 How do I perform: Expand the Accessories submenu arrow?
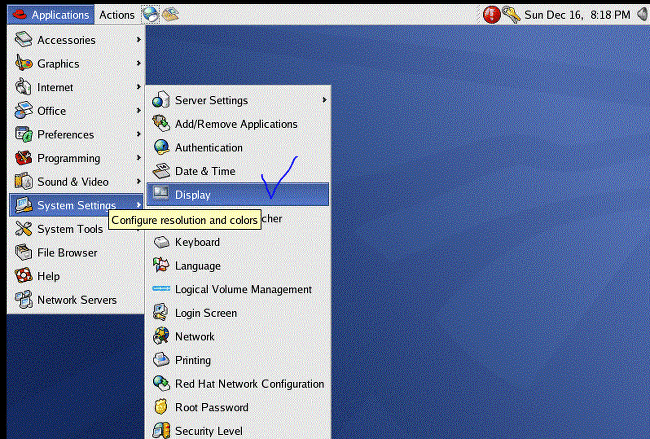[x=138, y=40]
